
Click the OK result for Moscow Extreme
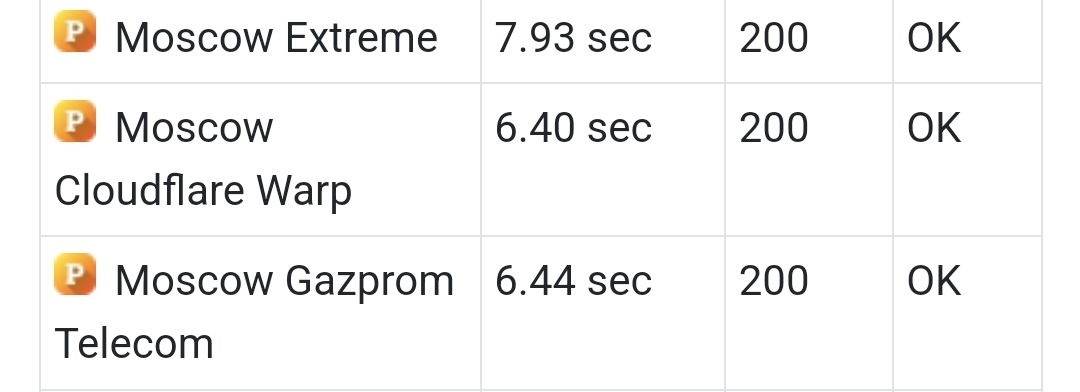click(934, 37)
